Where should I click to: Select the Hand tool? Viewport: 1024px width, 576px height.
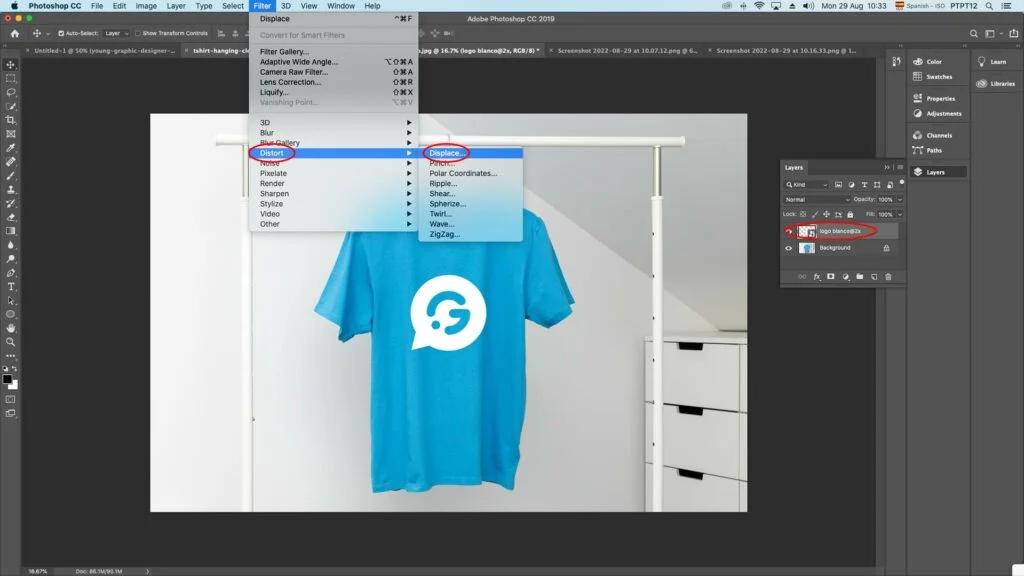10,328
